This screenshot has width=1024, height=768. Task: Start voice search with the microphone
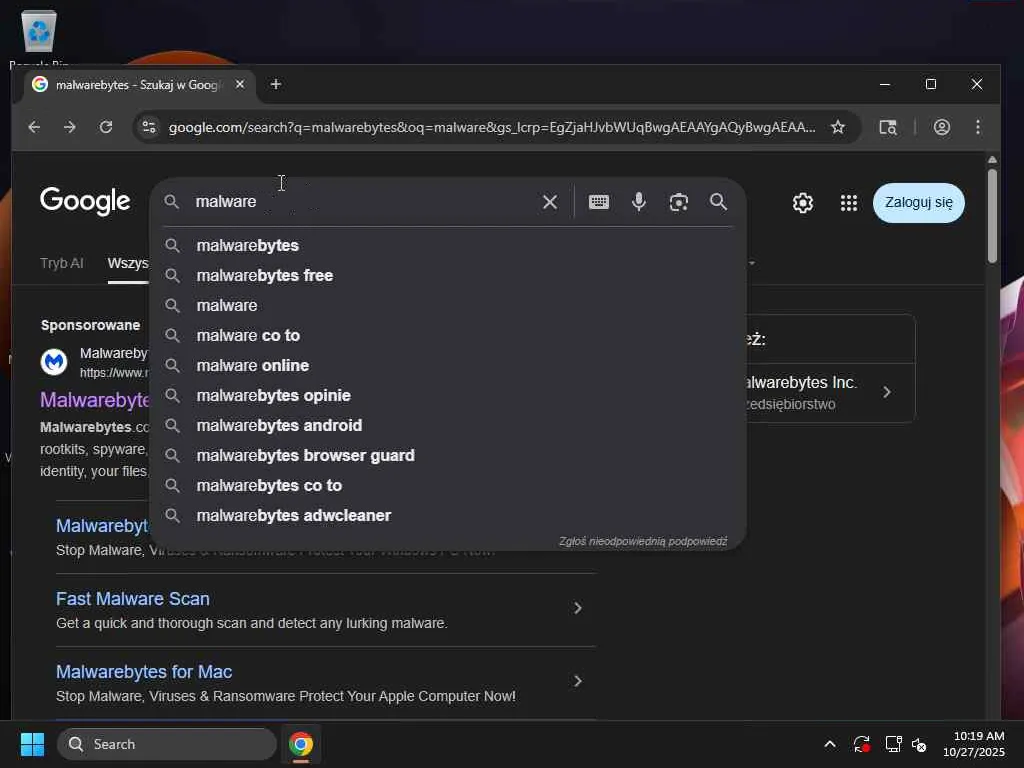tap(639, 202)
